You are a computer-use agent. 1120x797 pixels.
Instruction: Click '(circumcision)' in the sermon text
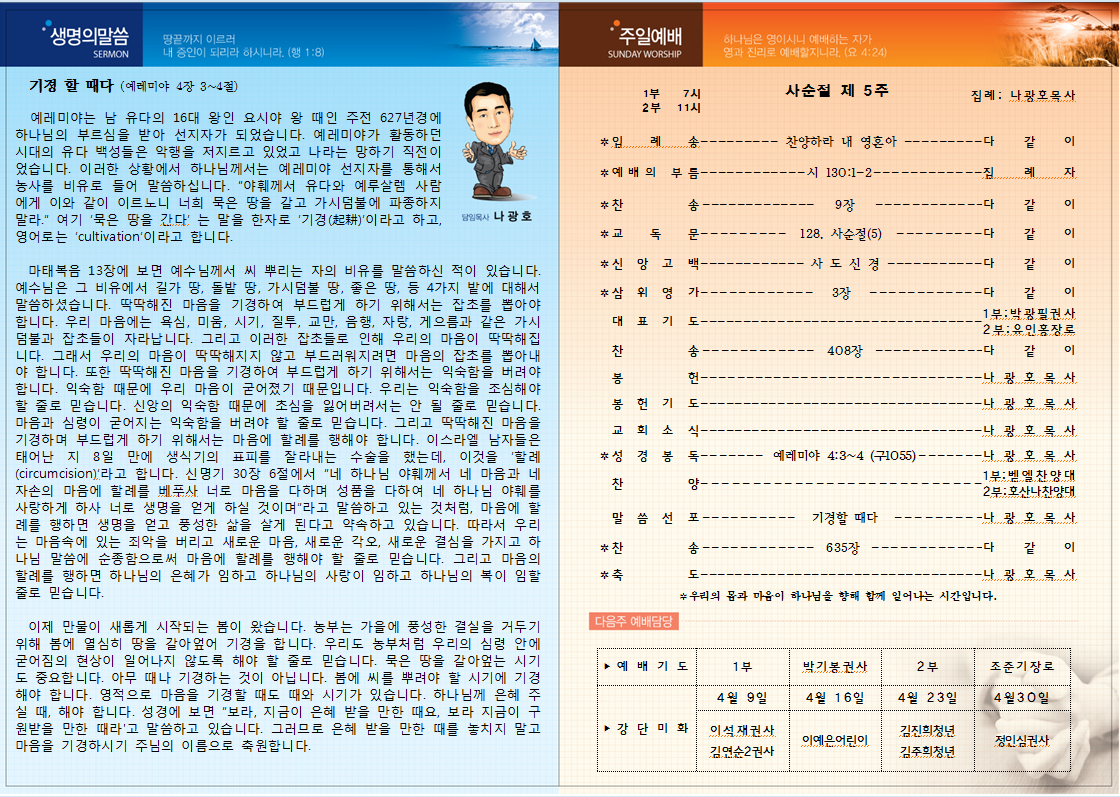click(56, 473)
